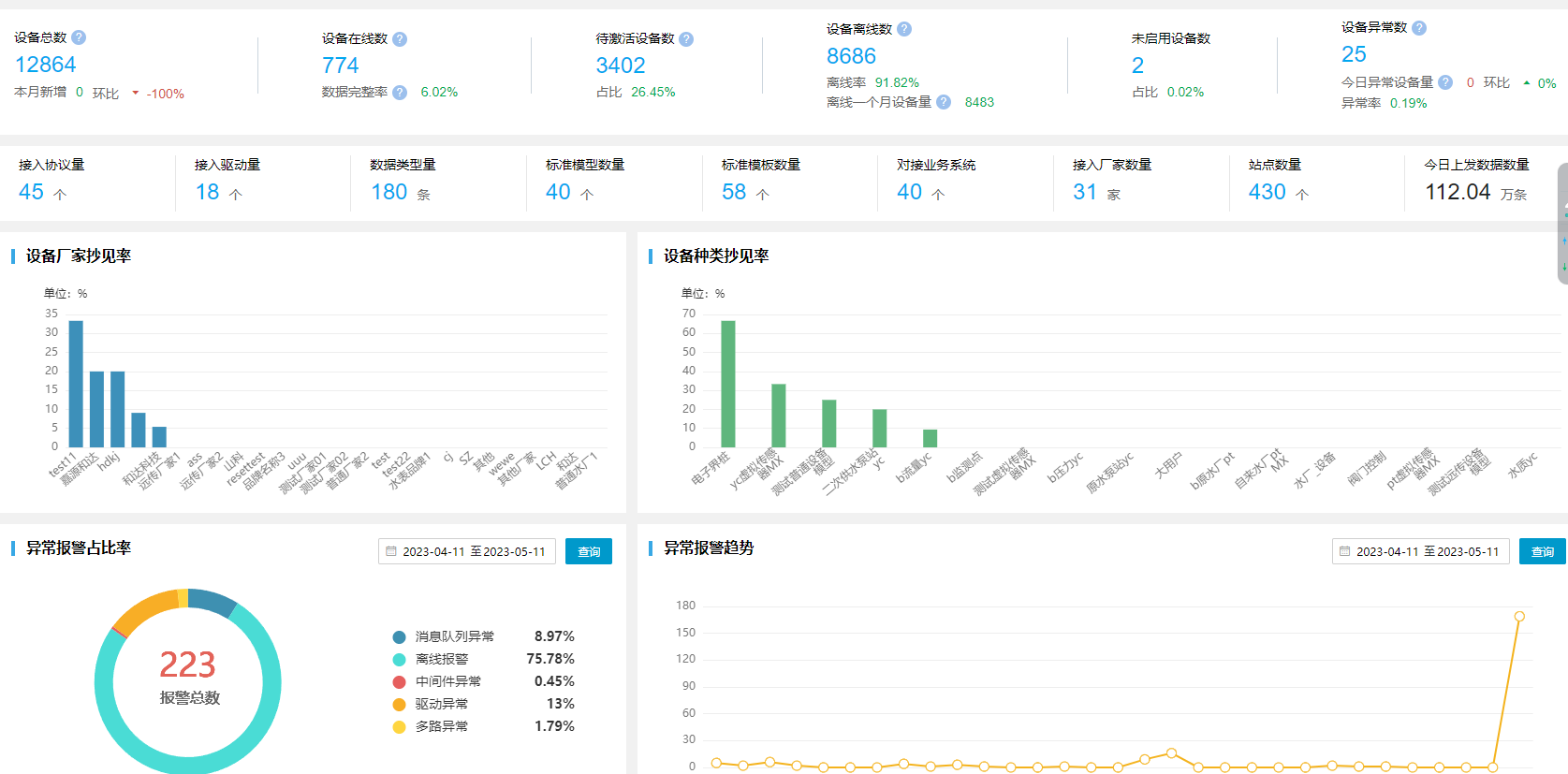1568x774 pixels.
Task: Click 对接业务系统 value 40
Action: pyautogui.click(x=909, y=192)
